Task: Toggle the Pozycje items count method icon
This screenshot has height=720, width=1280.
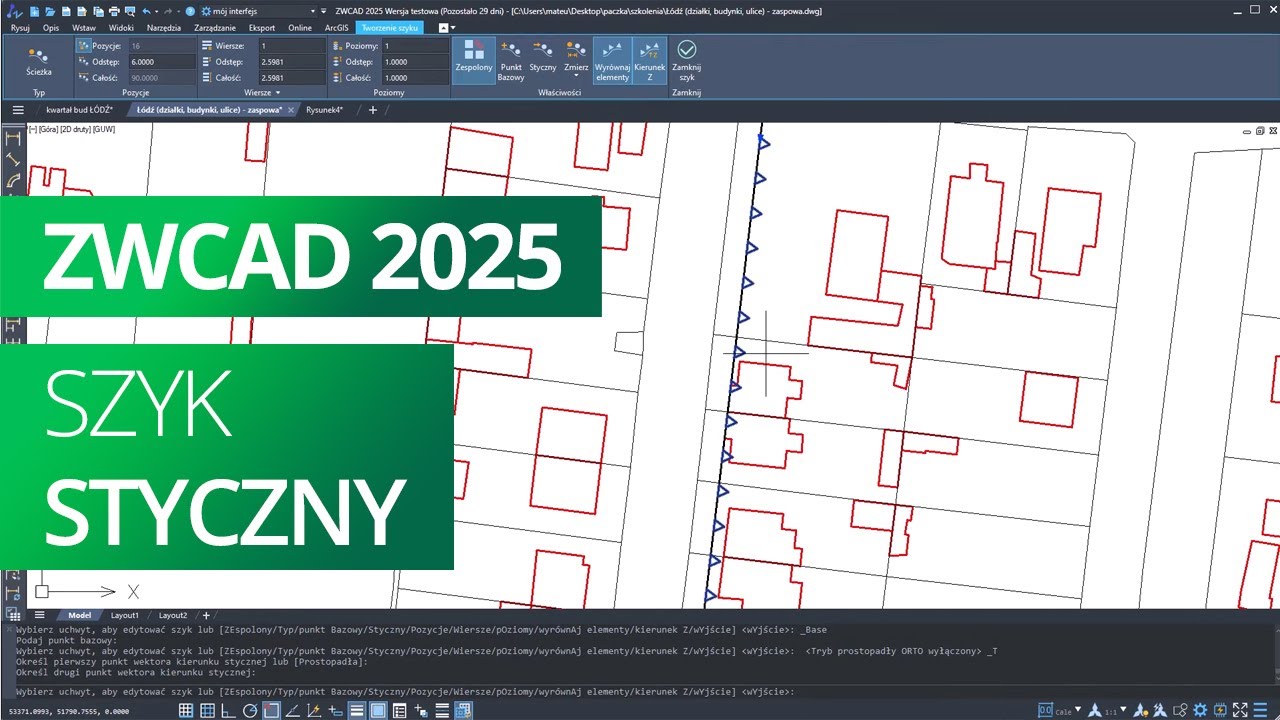Action: (82, 46)
